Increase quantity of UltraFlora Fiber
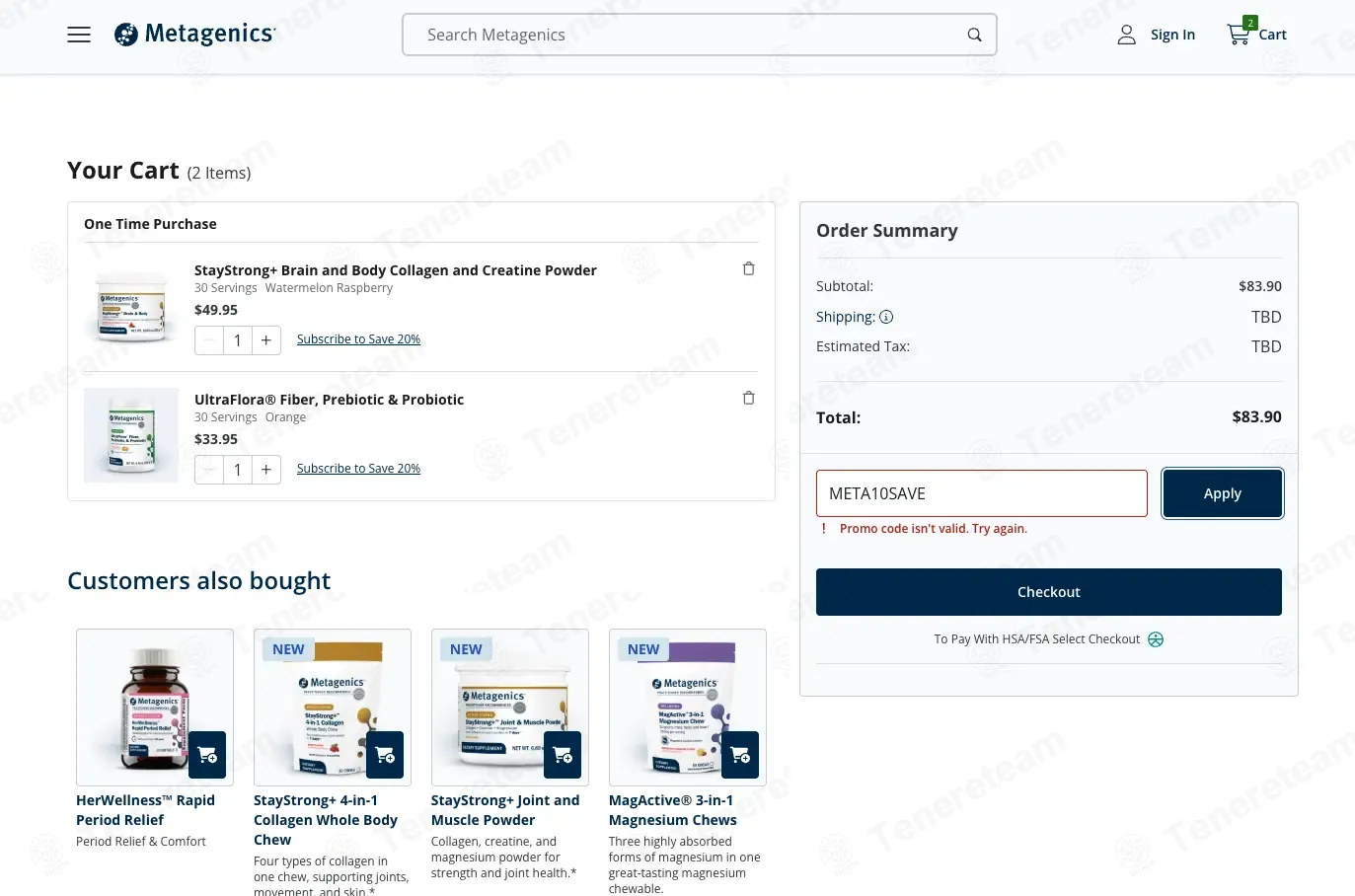 click(x=266, y=470)
